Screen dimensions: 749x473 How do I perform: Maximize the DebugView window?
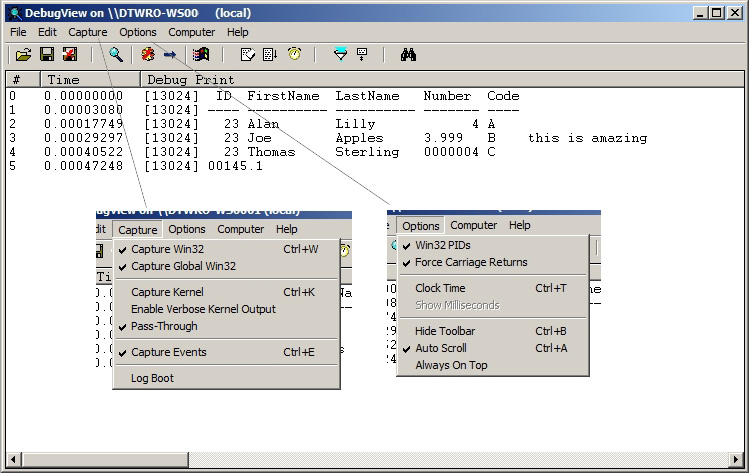click(x=717, y=13)
